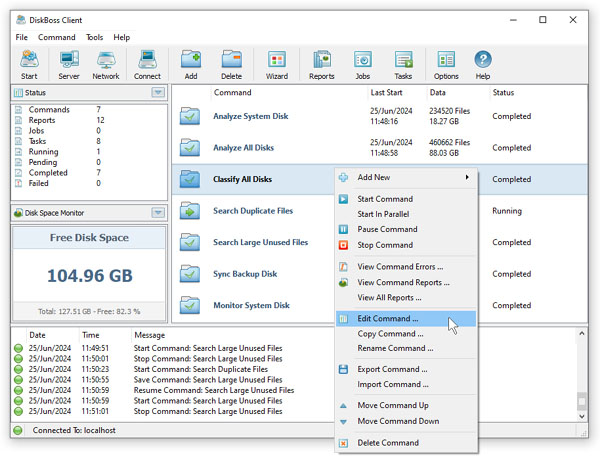Click the Sync Backup Disk folder icon

[190, 274]
